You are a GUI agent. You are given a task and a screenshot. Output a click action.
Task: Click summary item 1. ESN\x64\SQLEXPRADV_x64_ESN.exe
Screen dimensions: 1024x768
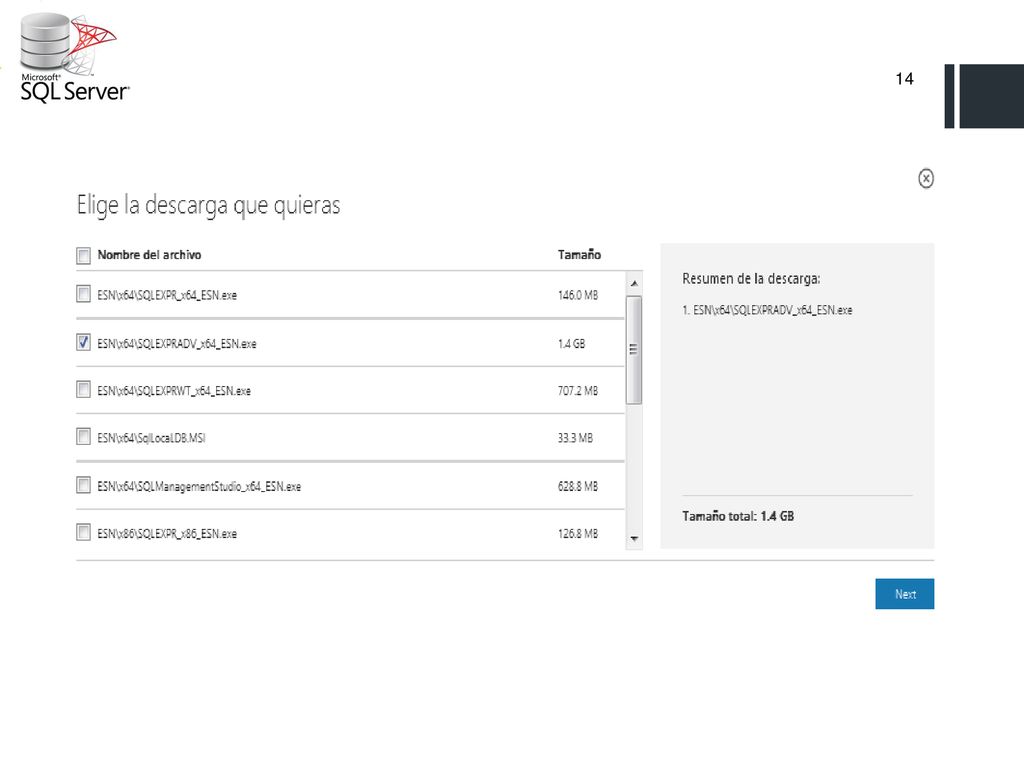coord(767,310)
